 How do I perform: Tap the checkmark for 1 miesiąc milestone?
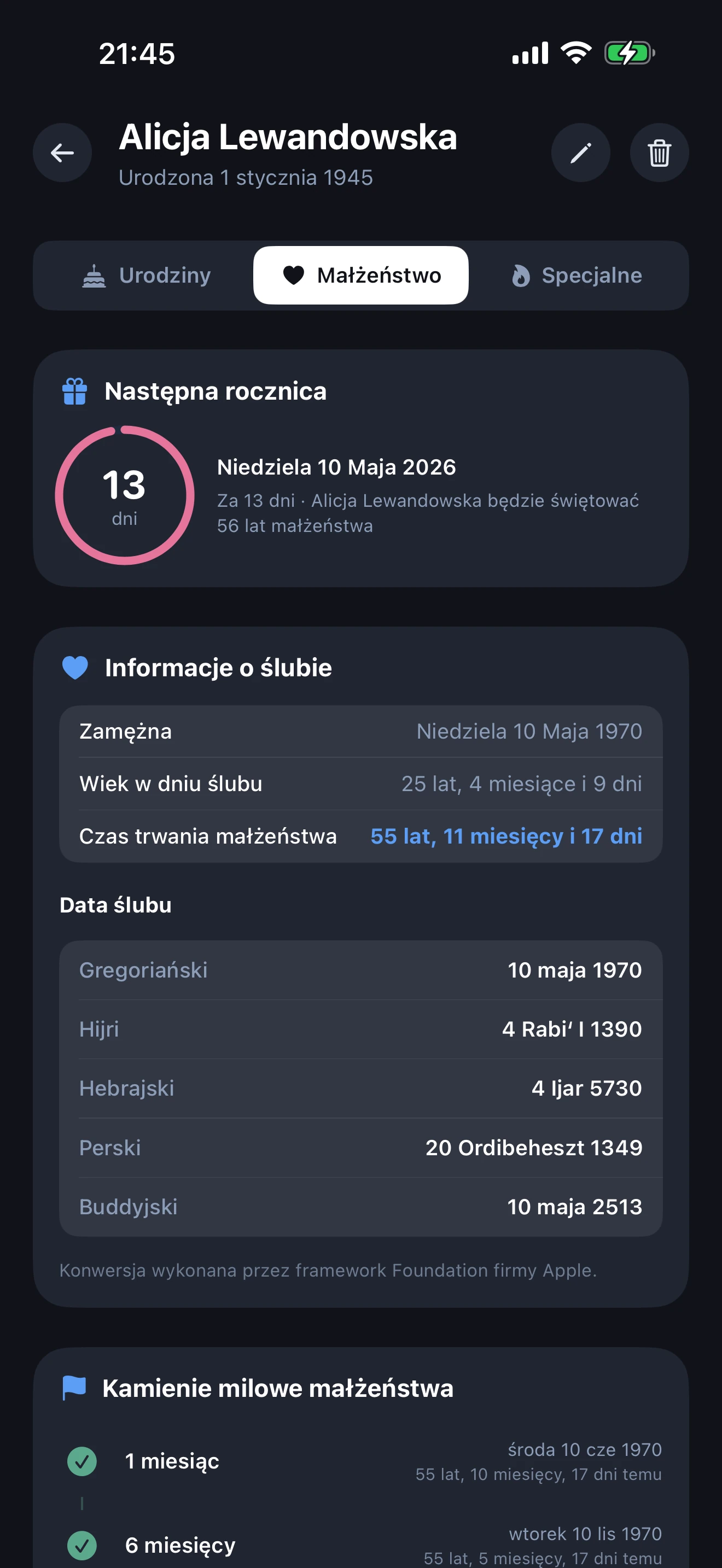[82, 1461]
